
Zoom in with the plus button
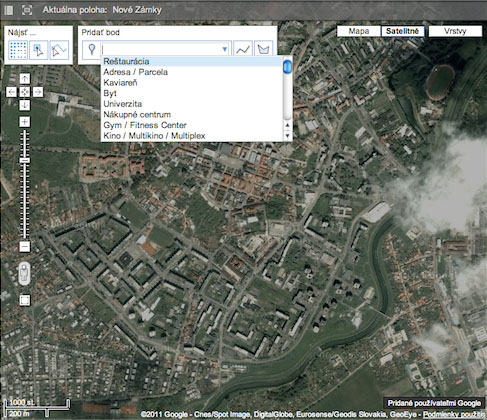pyautogui.click(x=24, y=122)
